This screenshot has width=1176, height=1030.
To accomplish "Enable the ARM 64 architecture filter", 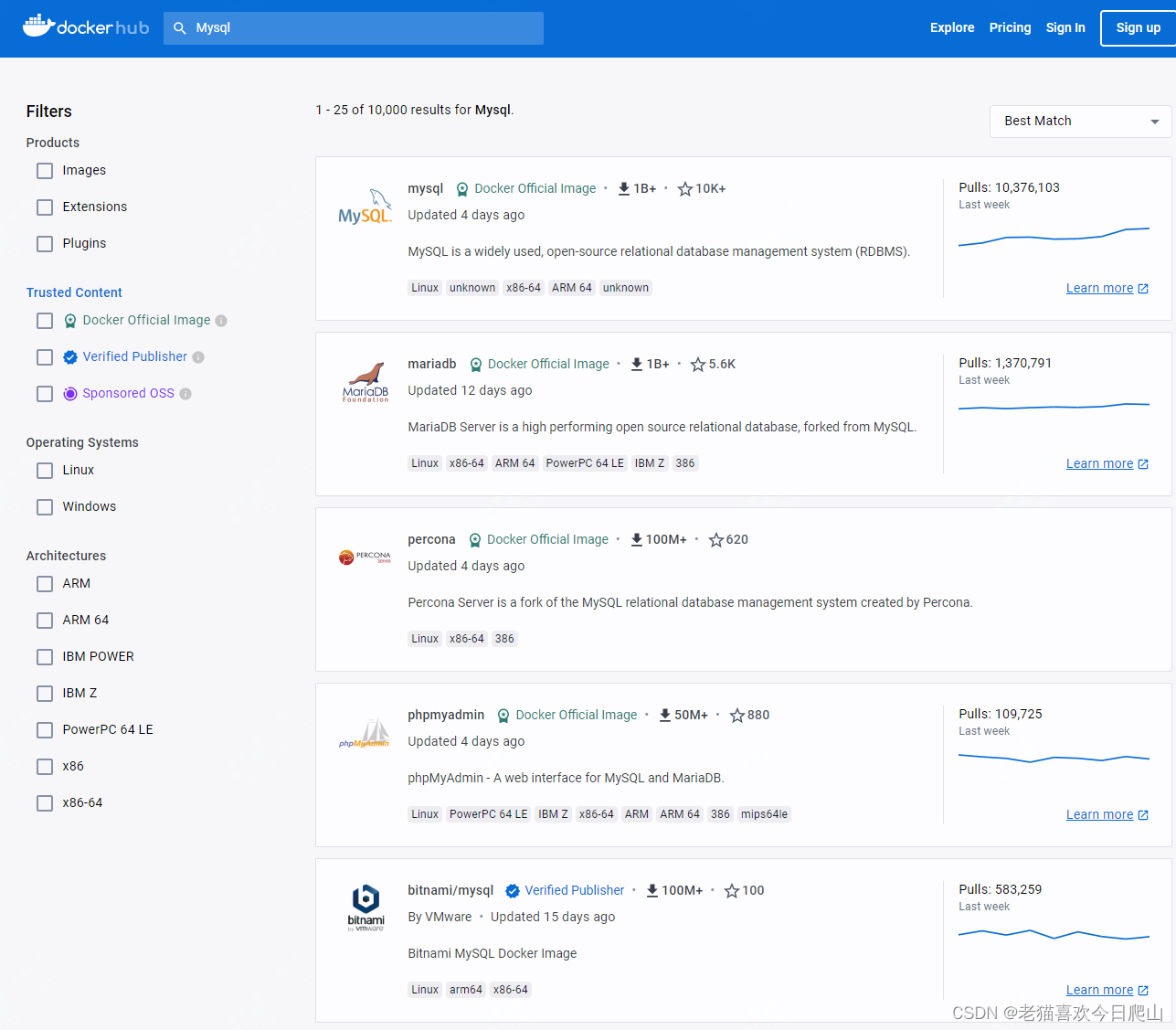I will pos(44,620).
